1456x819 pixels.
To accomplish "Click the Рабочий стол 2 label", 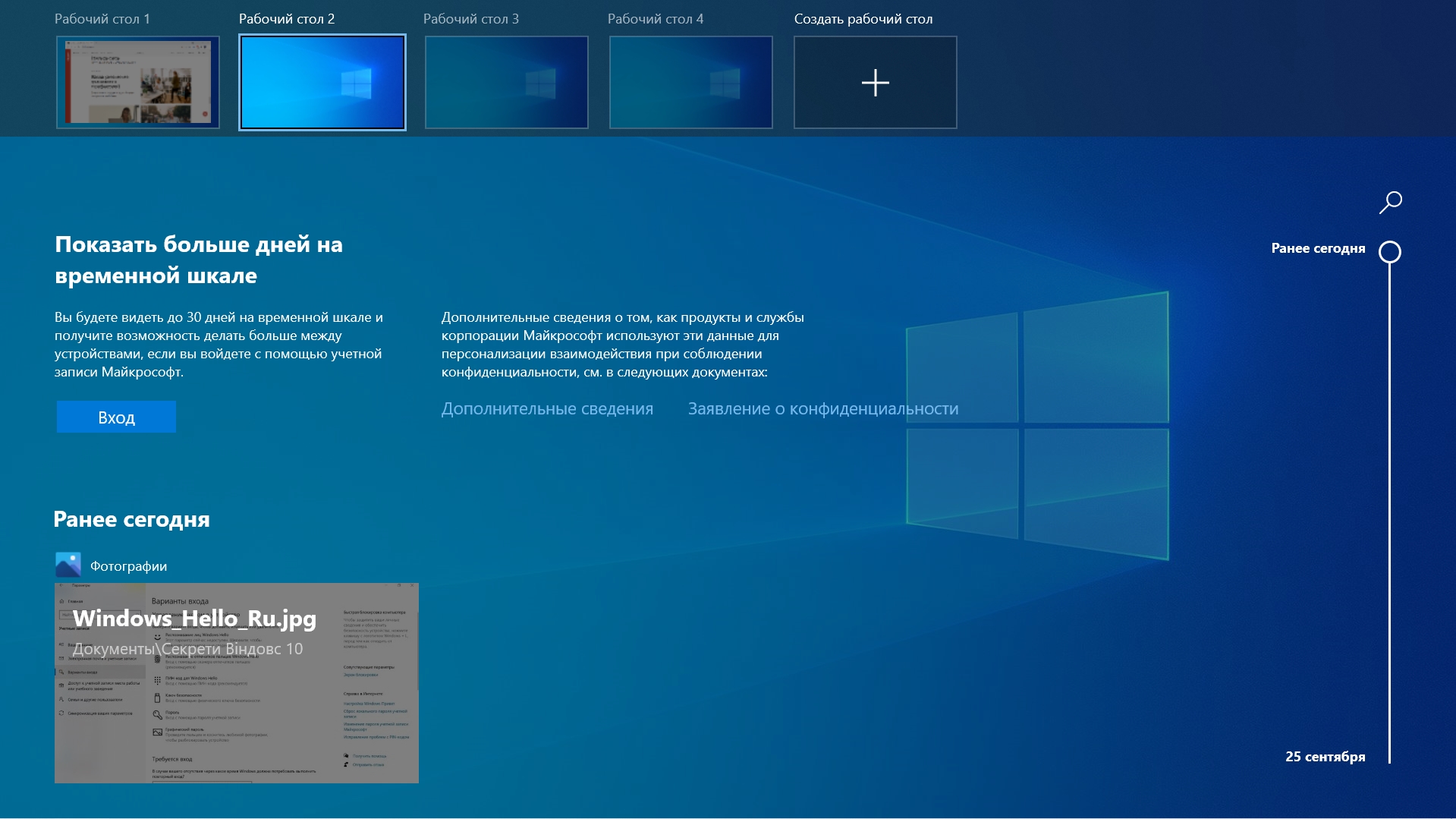I will [287, 19].
